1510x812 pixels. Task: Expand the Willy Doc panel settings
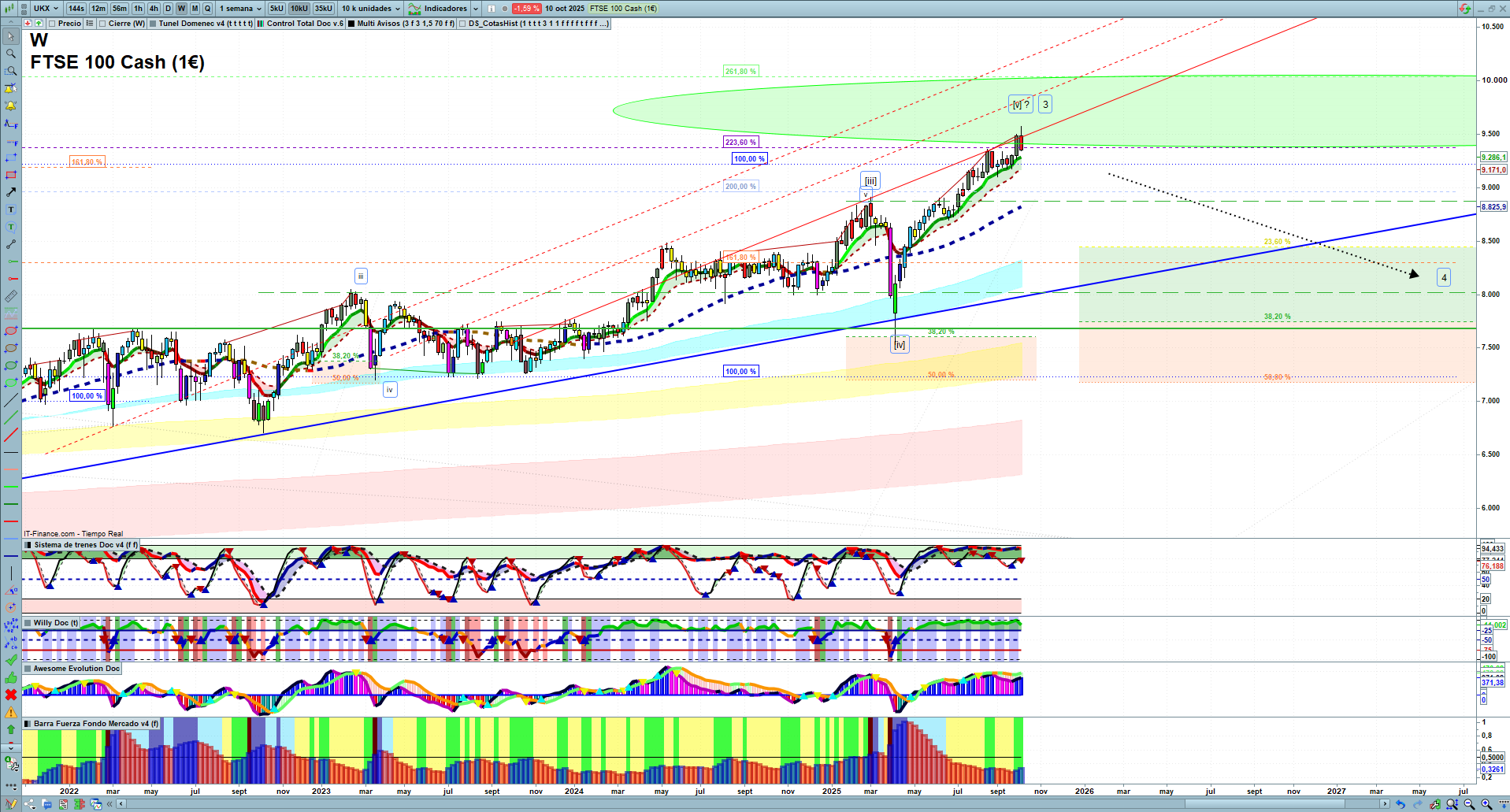28,623
